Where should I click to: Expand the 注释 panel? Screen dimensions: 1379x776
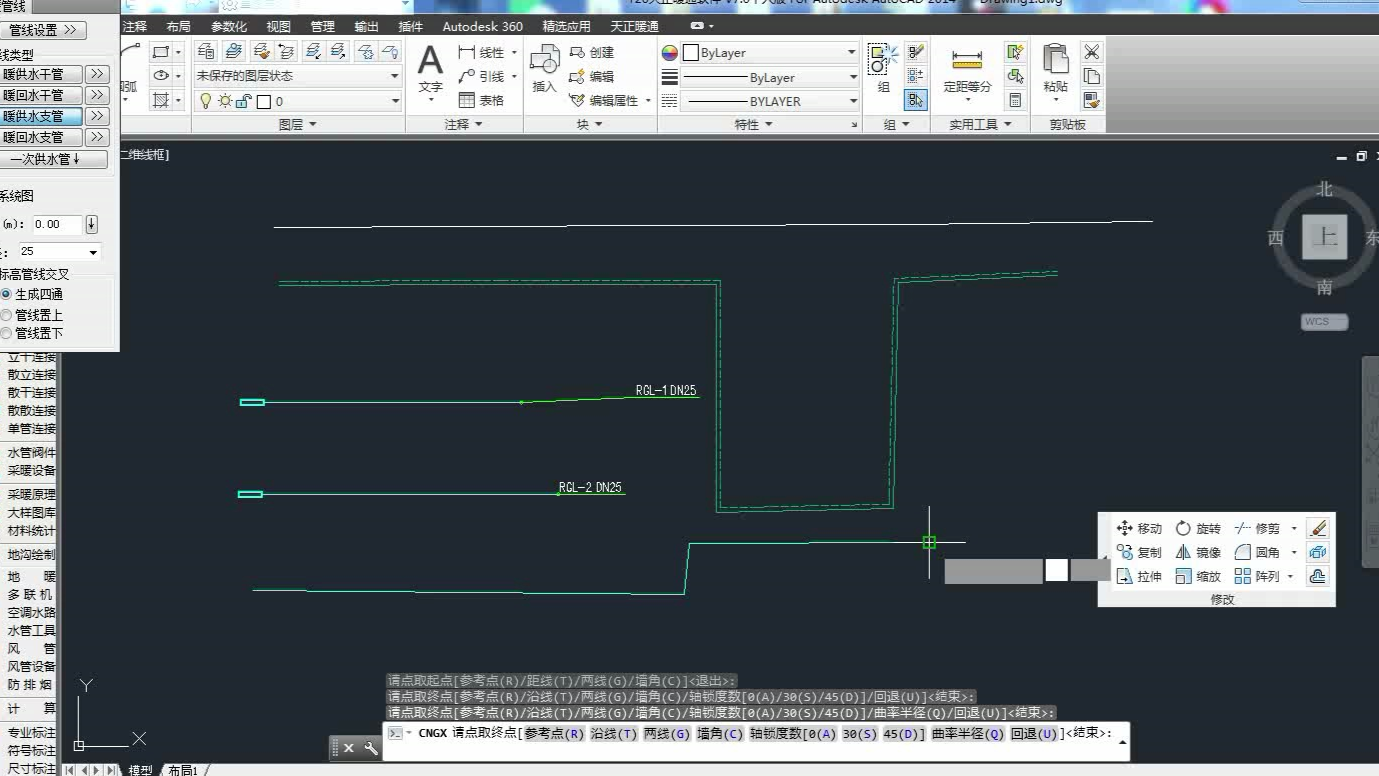tap(464, 124)
